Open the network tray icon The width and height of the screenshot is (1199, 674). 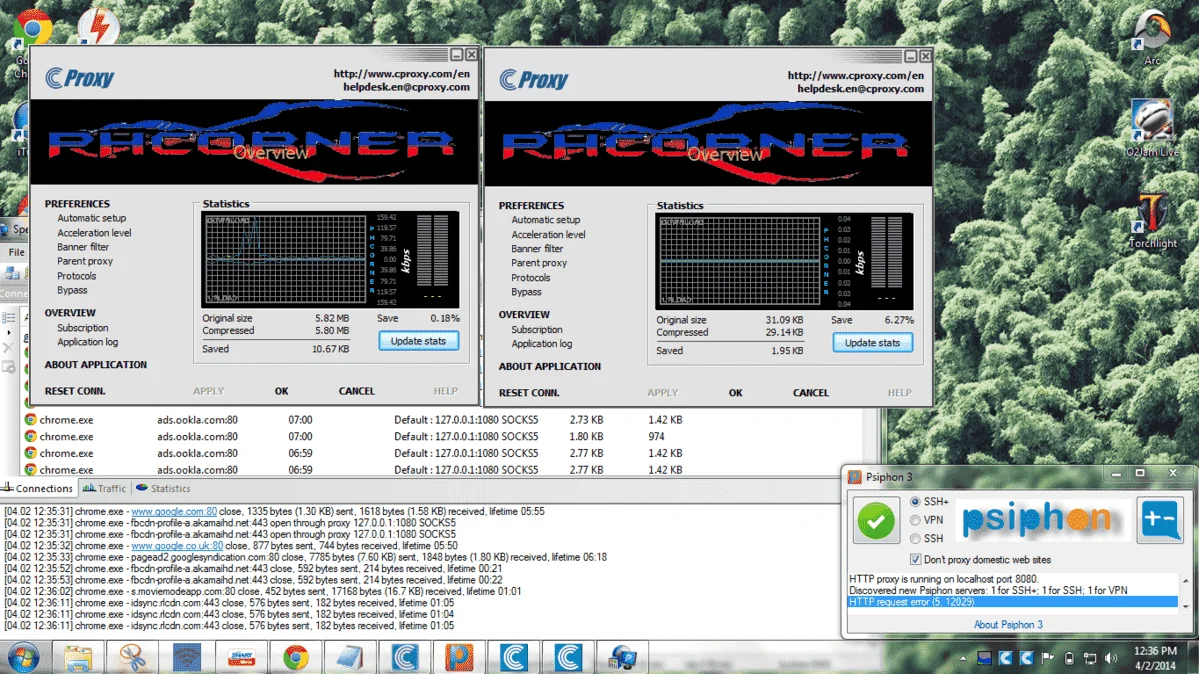click(1090, 659)
